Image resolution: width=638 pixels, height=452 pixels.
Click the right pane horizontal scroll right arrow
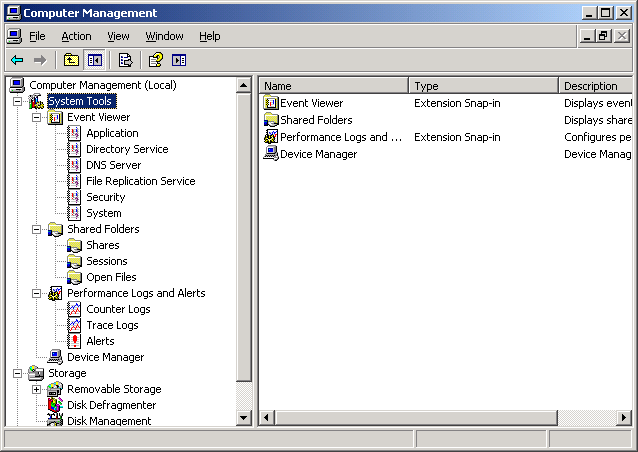tap(624, 418)
